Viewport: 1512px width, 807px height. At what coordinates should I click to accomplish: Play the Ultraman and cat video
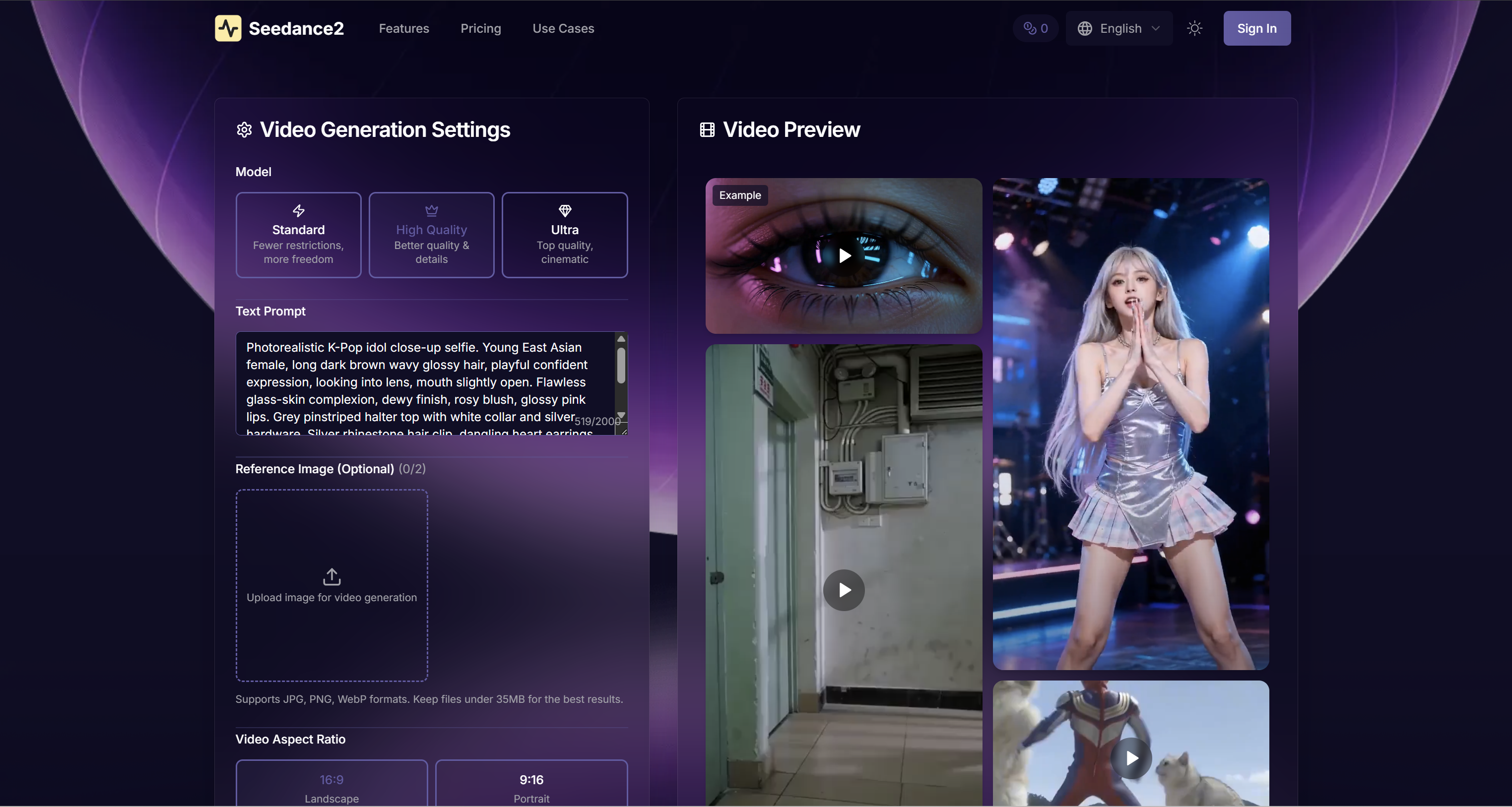coord(1131,758)
